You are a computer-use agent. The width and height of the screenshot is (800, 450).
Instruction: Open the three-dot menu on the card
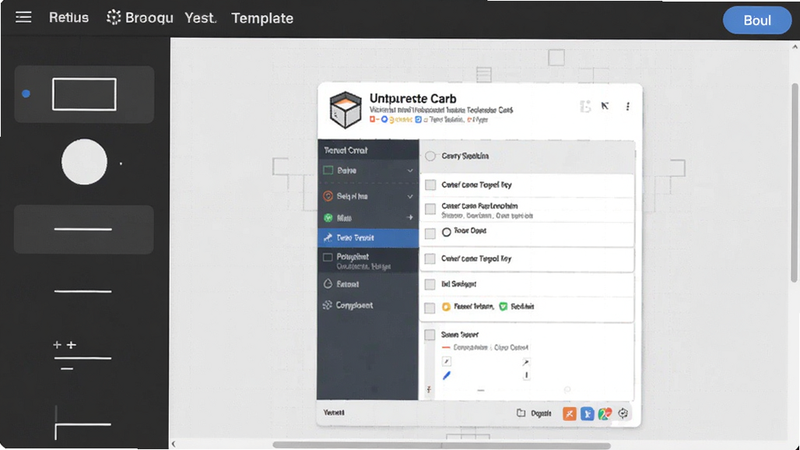pos(628,106)
